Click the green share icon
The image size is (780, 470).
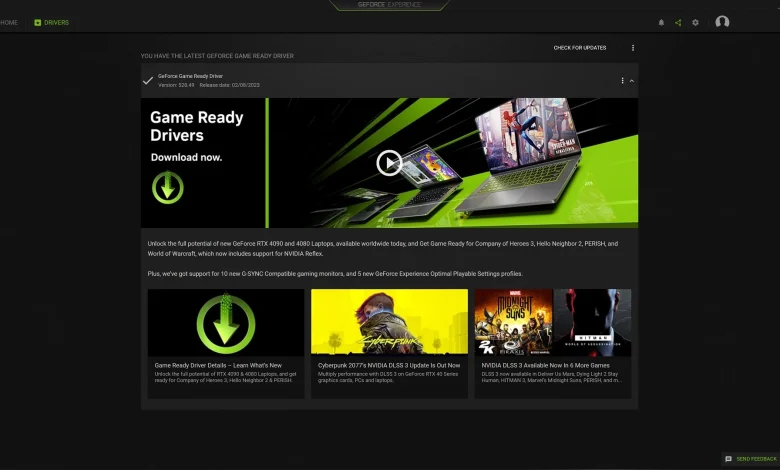pyautogui.click(x=678, y=22)
